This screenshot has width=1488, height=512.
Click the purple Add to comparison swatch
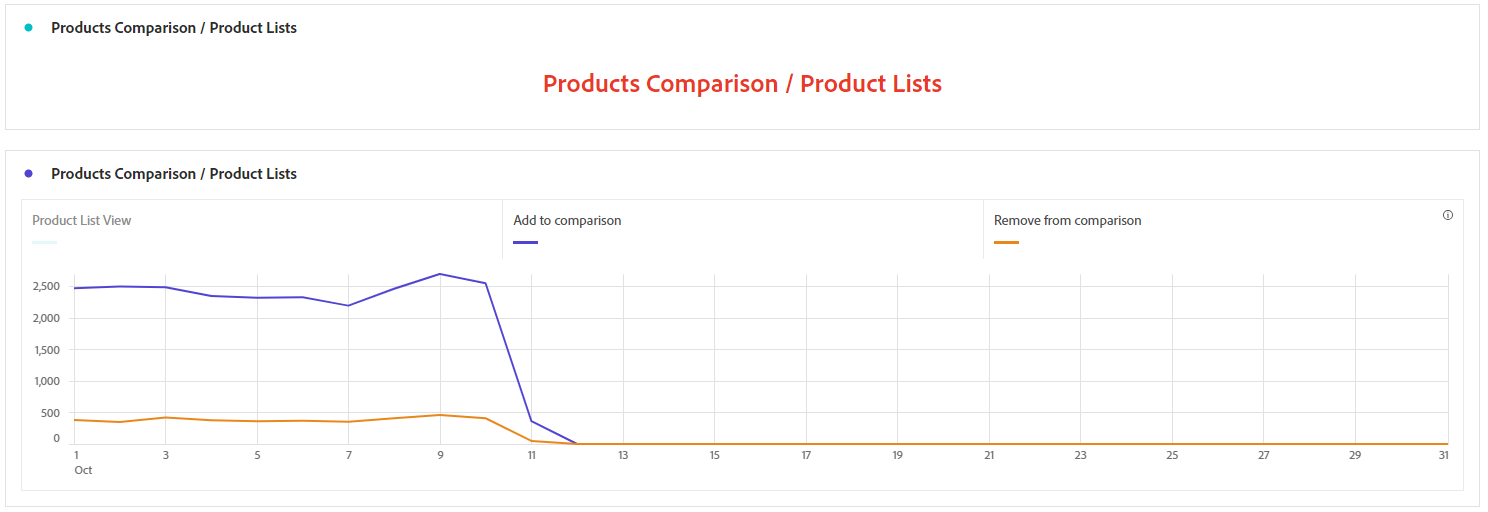tap(525, 242)
